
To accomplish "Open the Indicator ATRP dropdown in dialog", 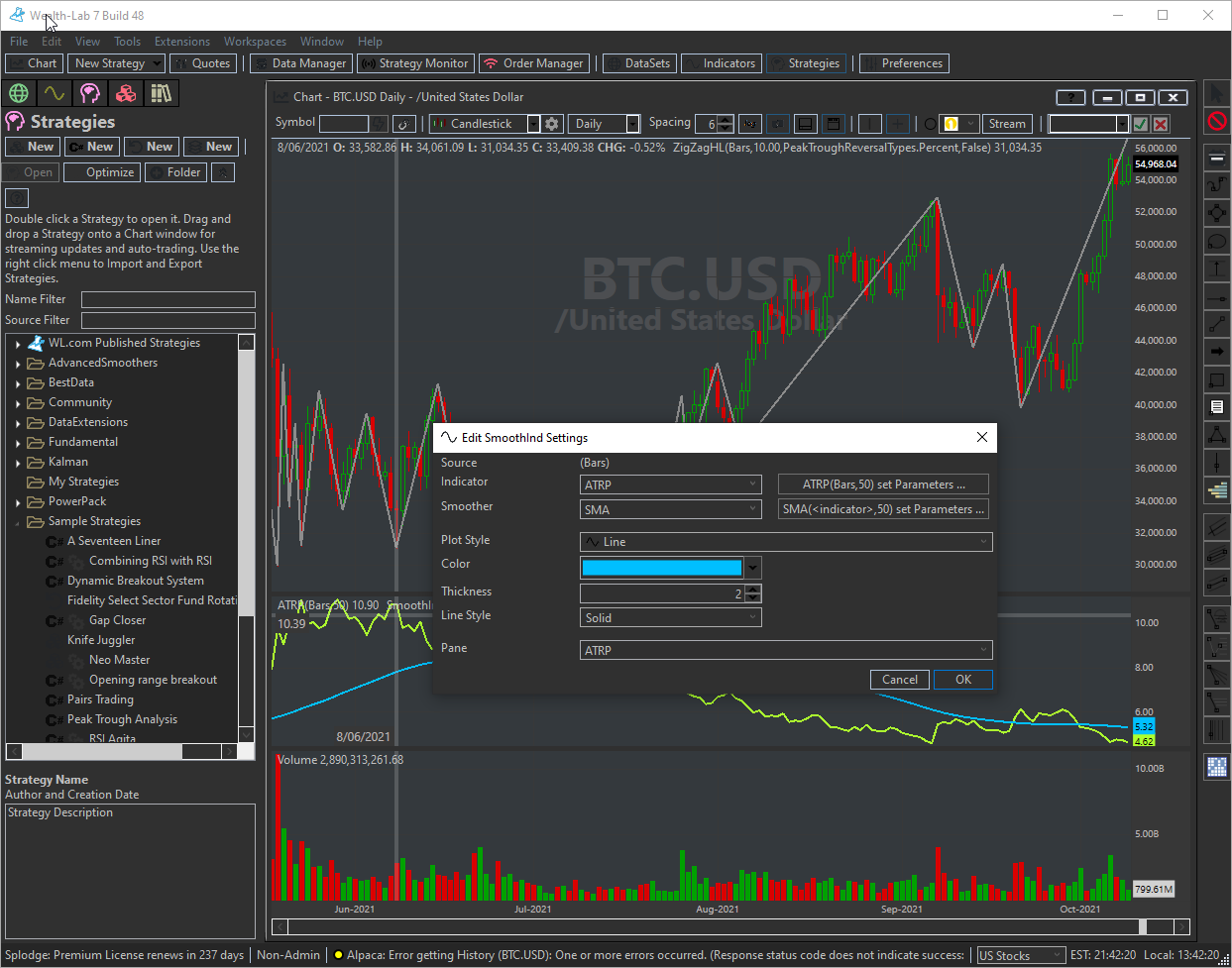I will (x=671, y=484).
